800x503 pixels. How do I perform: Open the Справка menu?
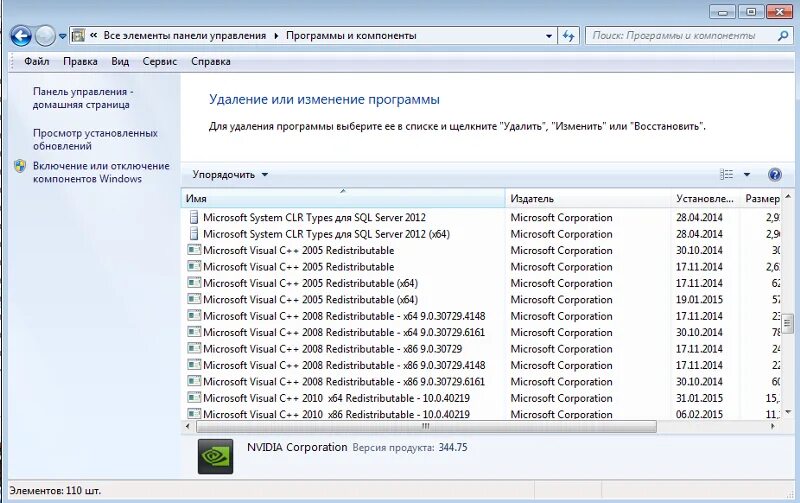pos(211,62)
